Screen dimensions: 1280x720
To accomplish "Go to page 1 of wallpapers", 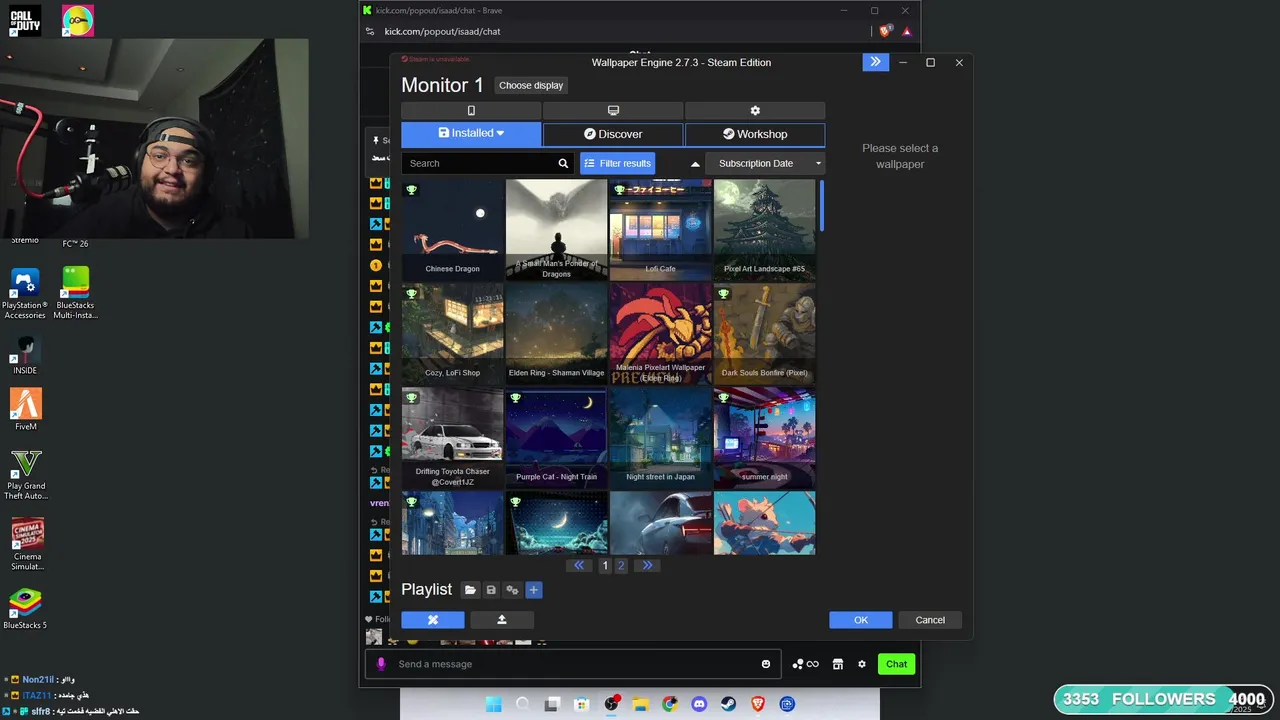I will click(x=604, y=565).
